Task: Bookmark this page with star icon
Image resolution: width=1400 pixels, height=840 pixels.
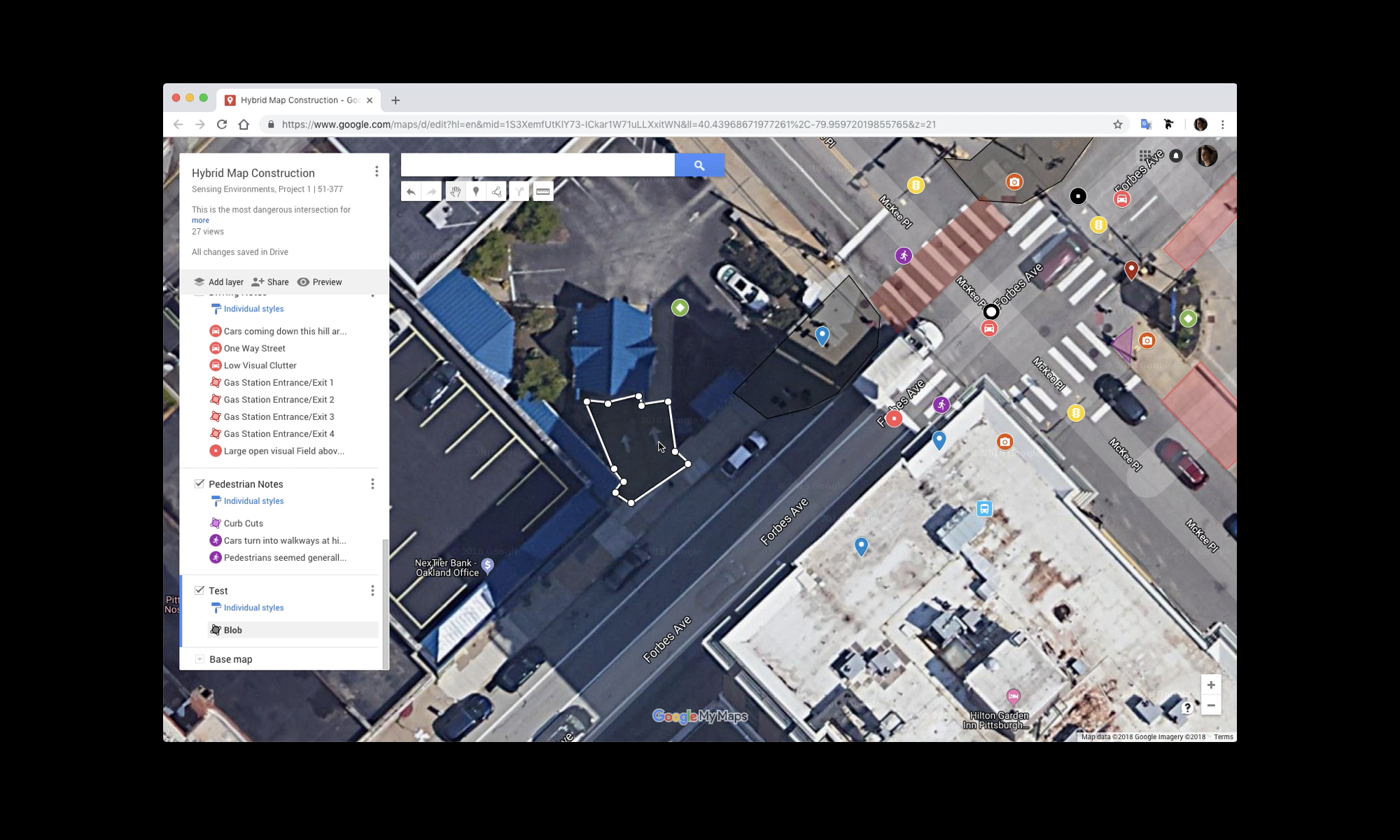Action: pyautogui.click(x=1118, y=125)
